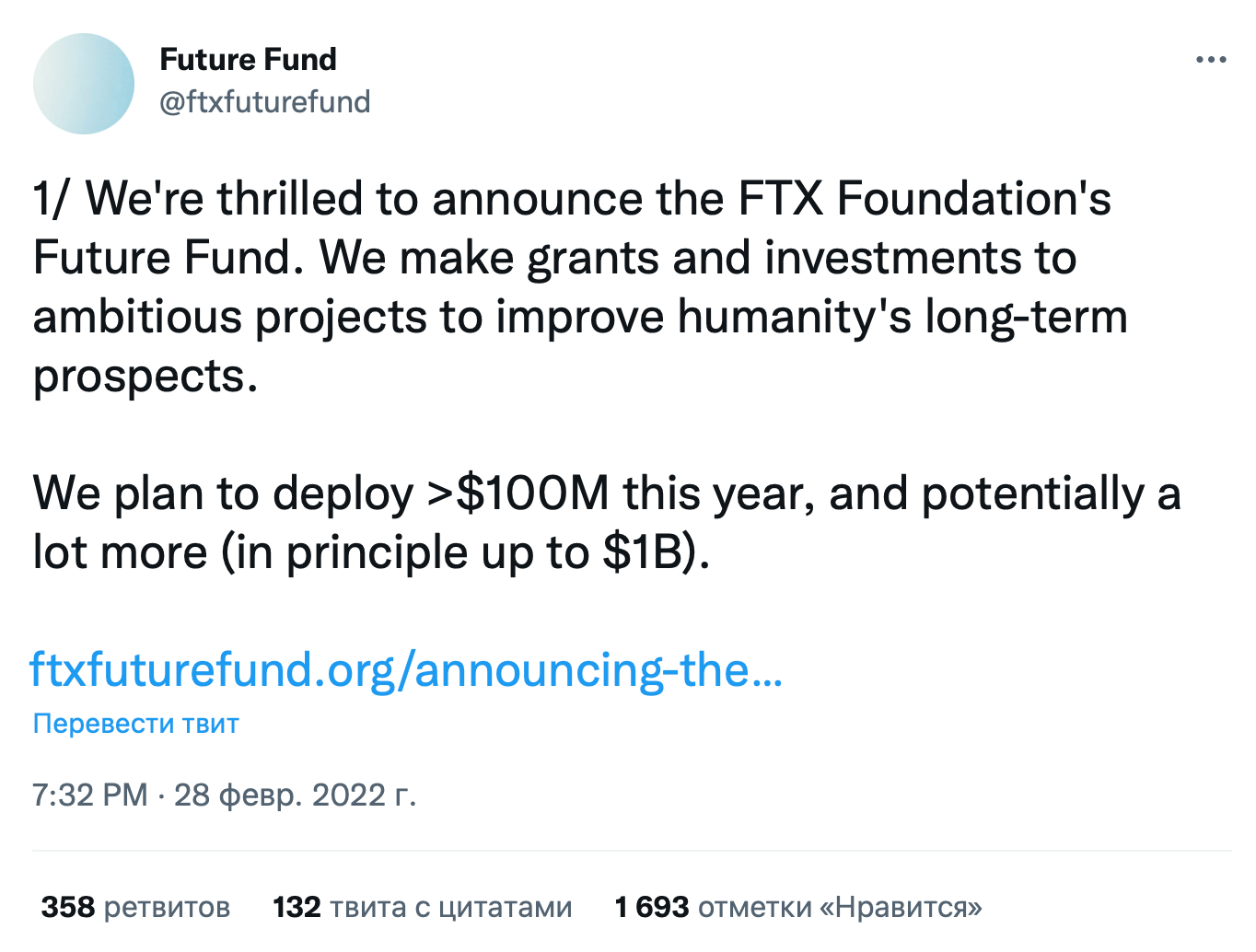1256x952 pixels.
Task: Click the Future Fund profile avatar
Action: (84, 84)
